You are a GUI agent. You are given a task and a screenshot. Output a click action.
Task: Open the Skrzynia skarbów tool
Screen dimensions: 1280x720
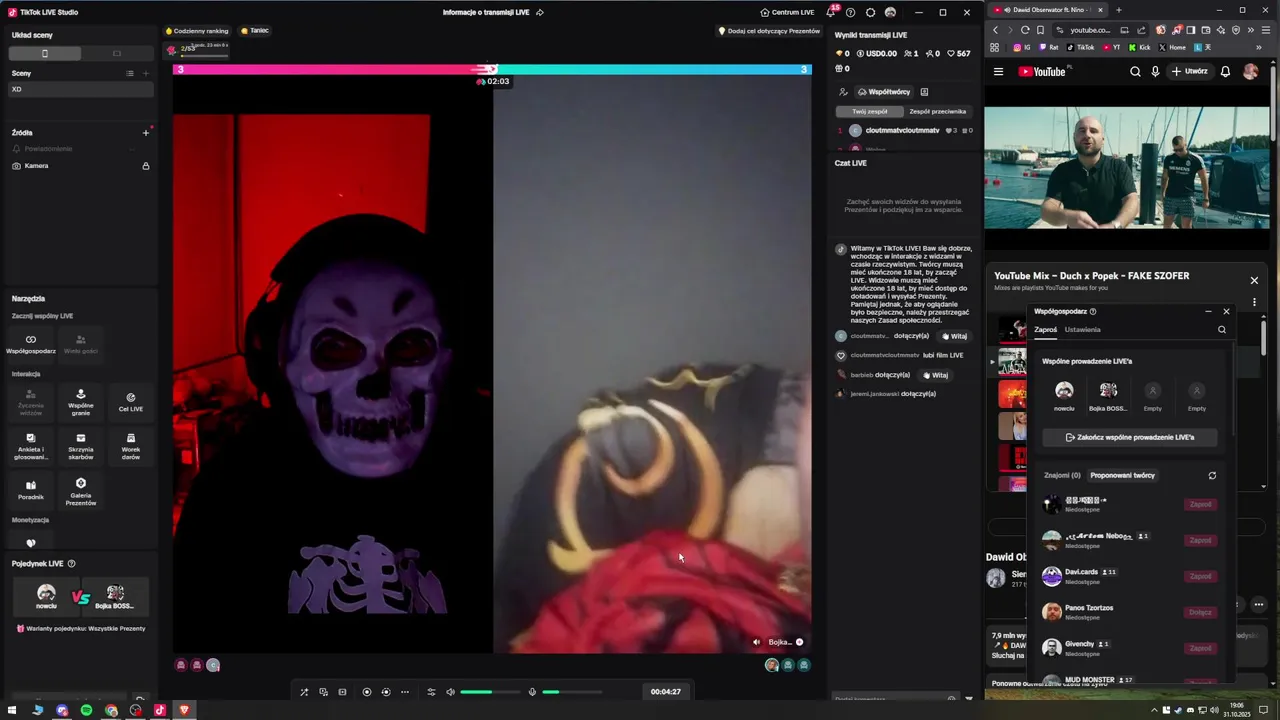coord(81,445)
